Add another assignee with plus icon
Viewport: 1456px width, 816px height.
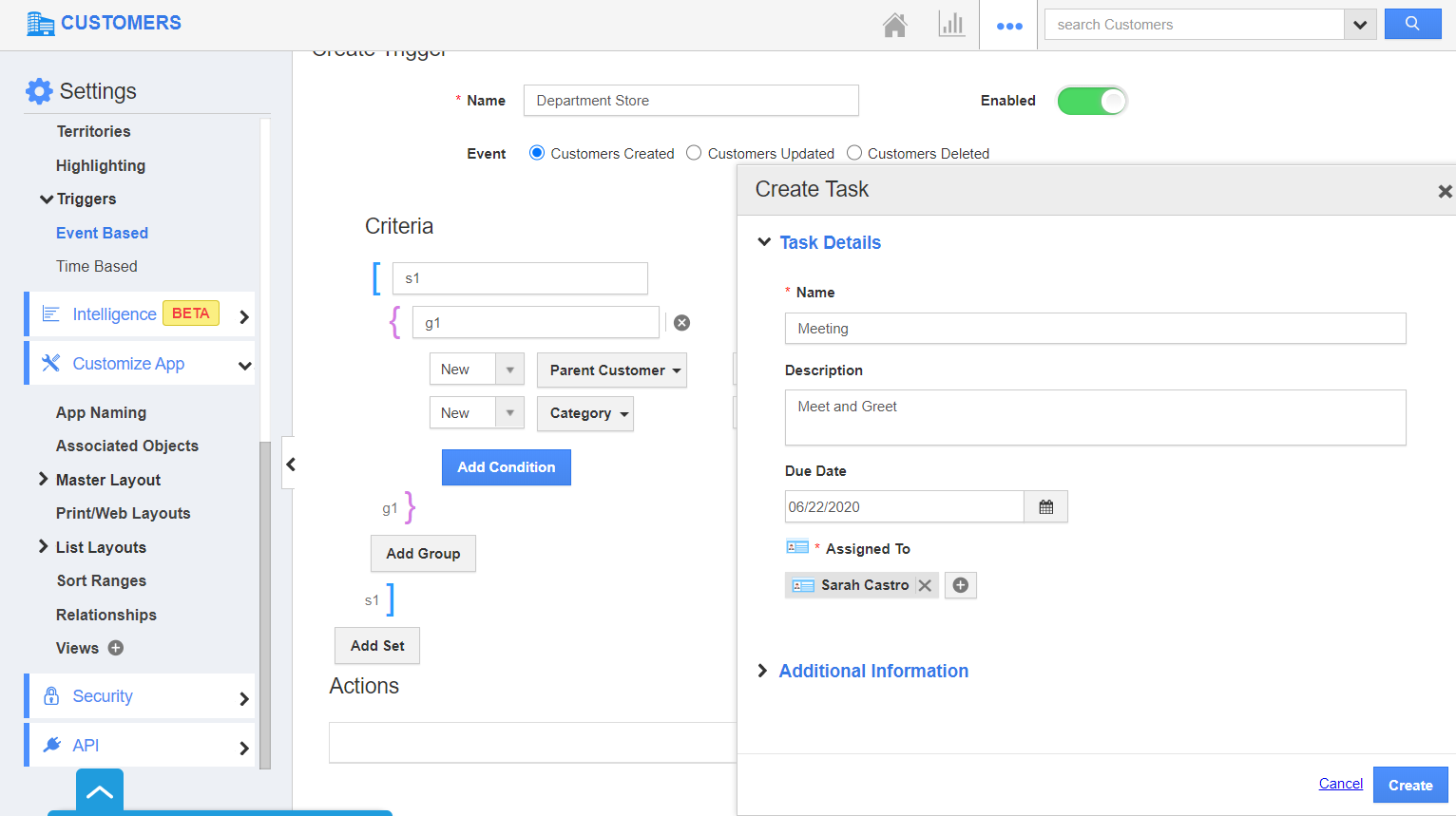tap(960, 585)
